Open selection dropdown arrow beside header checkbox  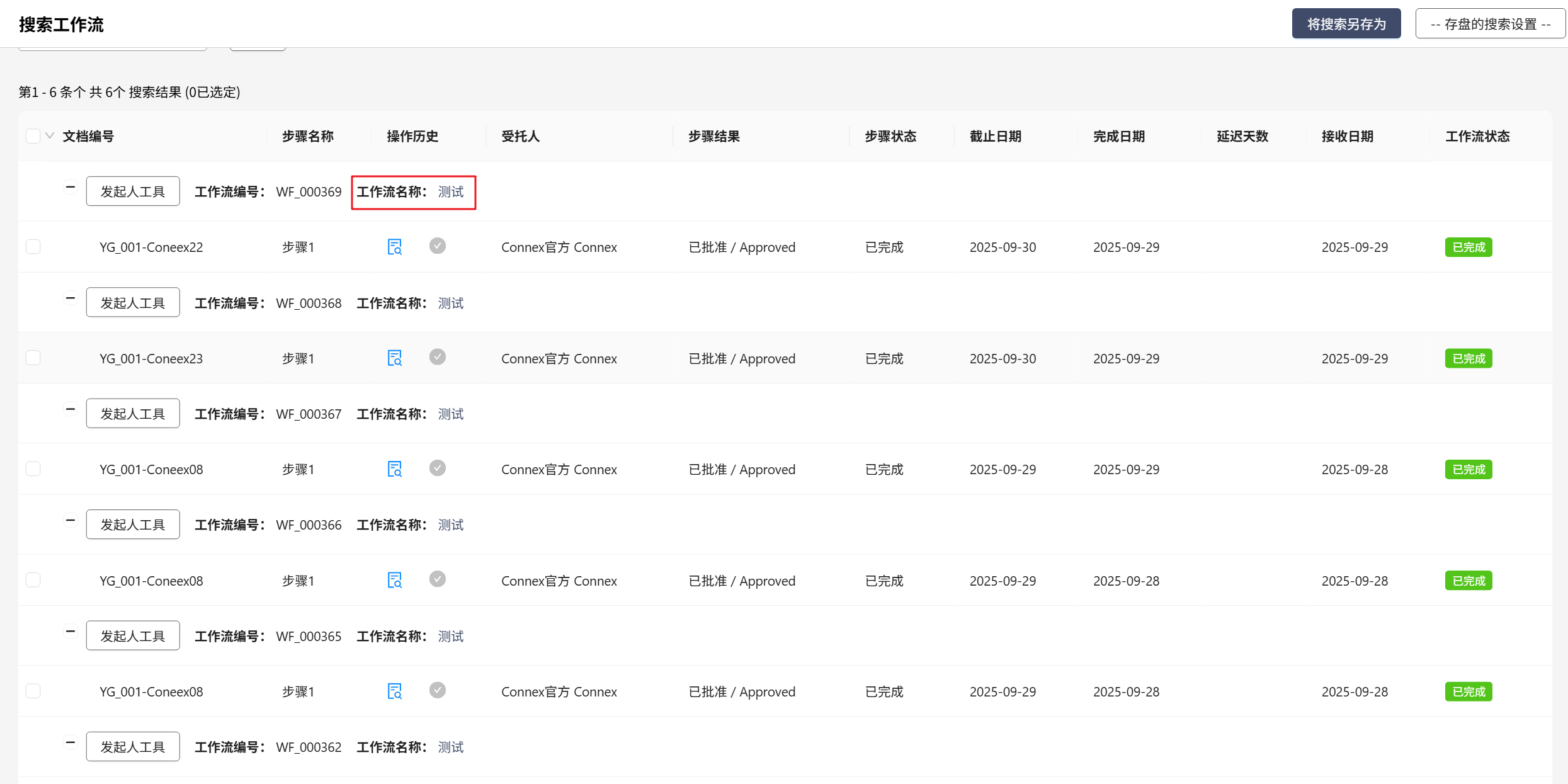[50, 136]
